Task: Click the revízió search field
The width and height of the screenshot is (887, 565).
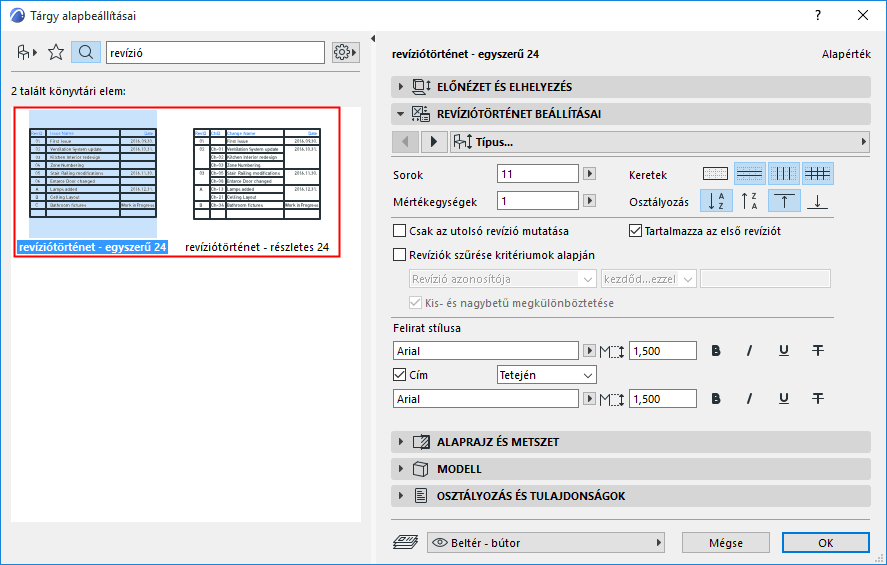Action: [216, 53]
